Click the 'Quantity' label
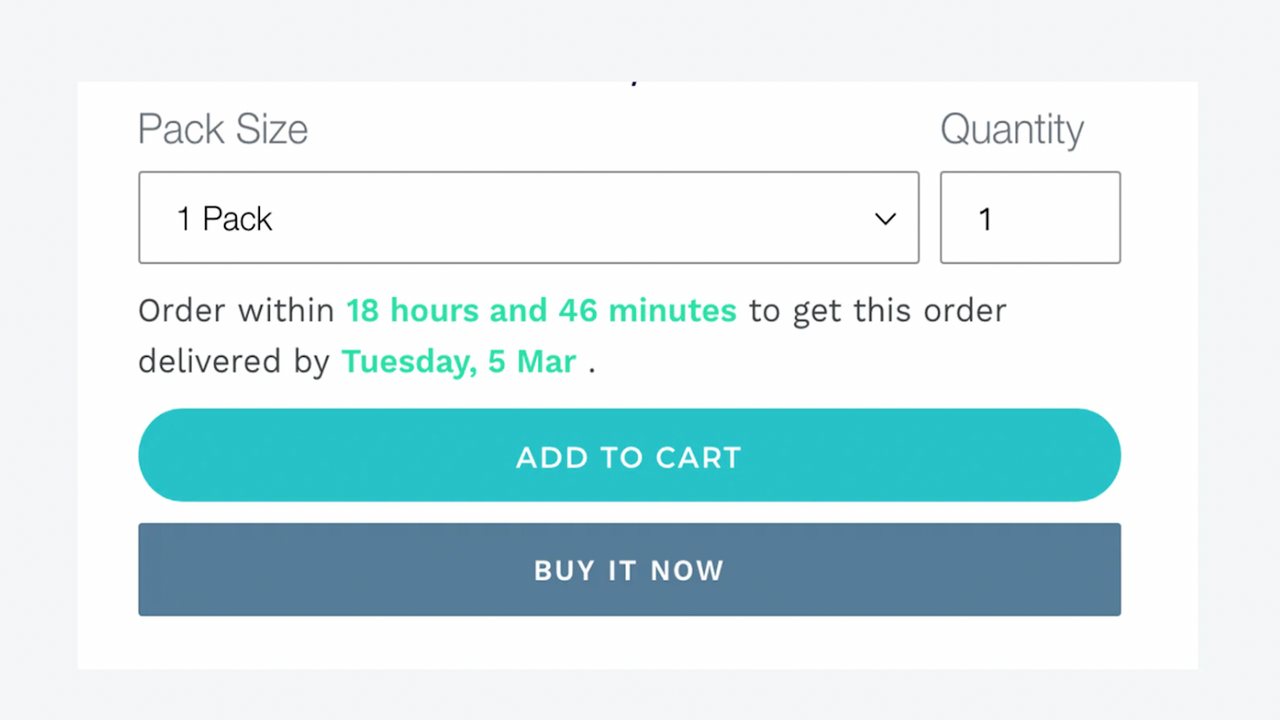1280x720 pixels. click(x=1011, y=130)
